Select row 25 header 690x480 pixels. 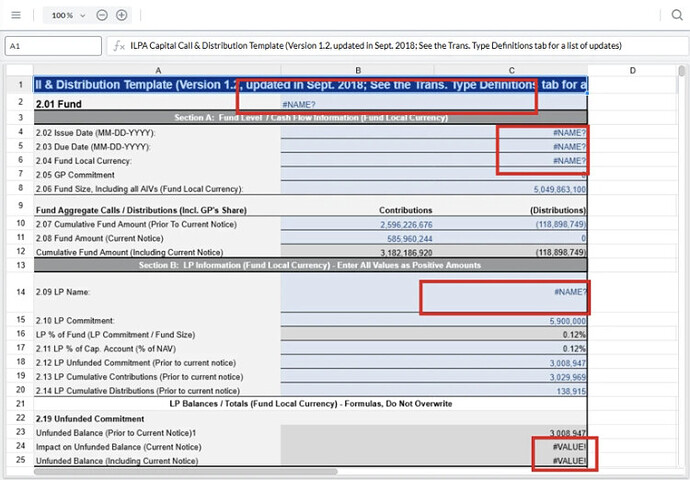click(20, 460)
